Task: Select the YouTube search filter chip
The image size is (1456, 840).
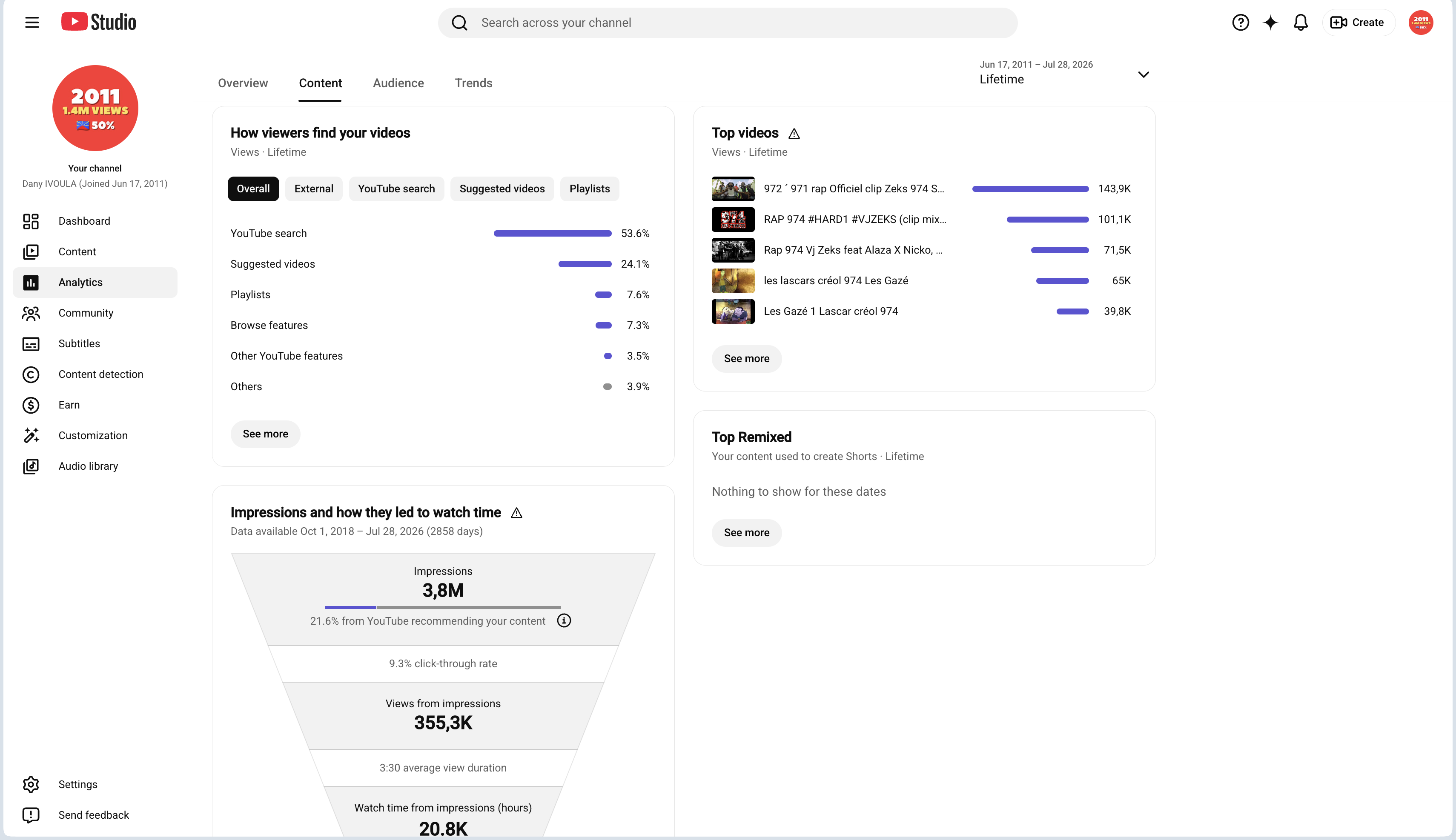Action: click(396, 189)
